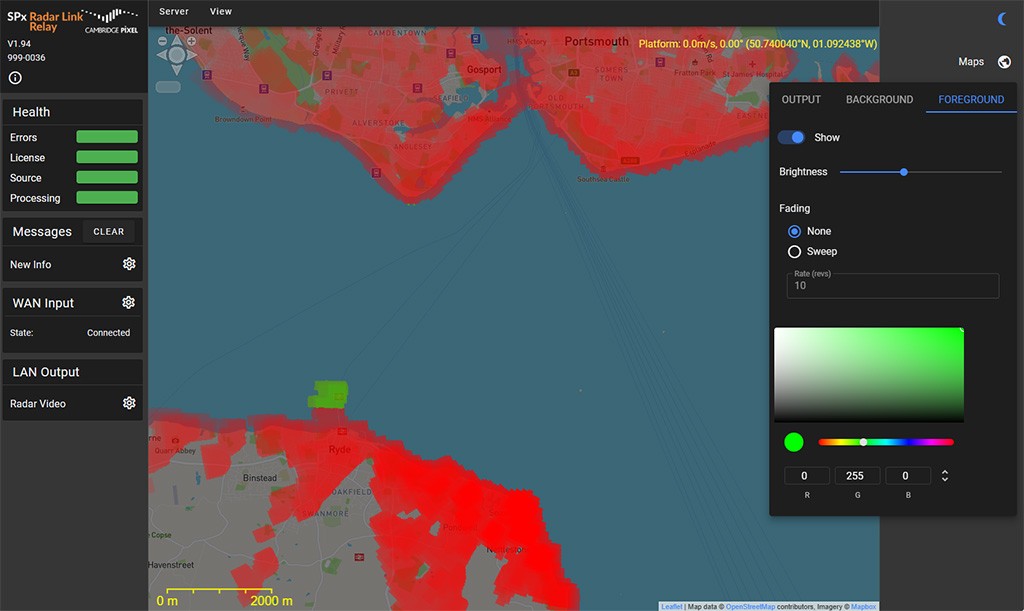Select the None fading option
The width and height of the screenshot is (1024, 611).
pyautogui.click(x=794, y=231)
